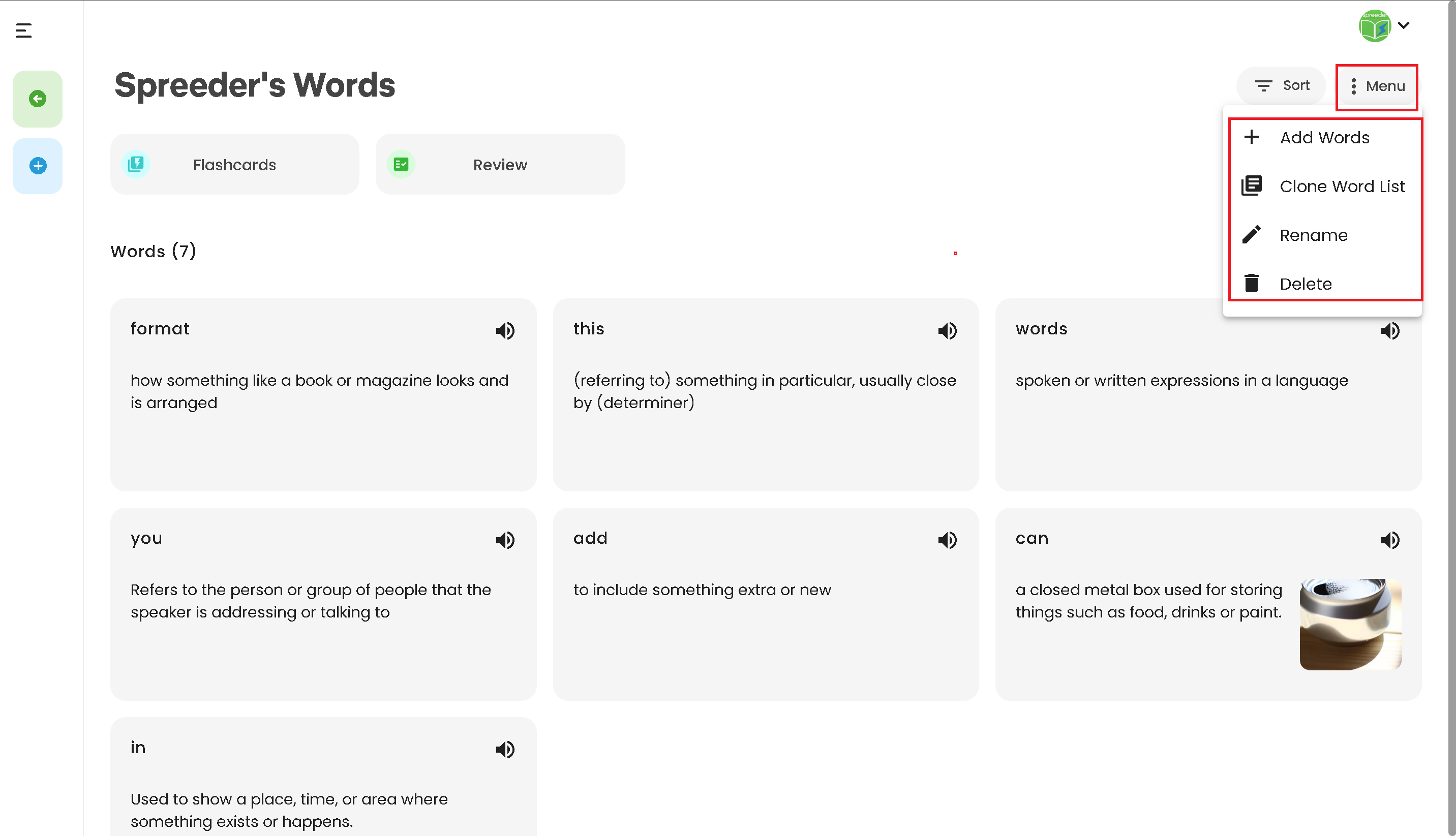Open the Sort options

[1282, 85]
